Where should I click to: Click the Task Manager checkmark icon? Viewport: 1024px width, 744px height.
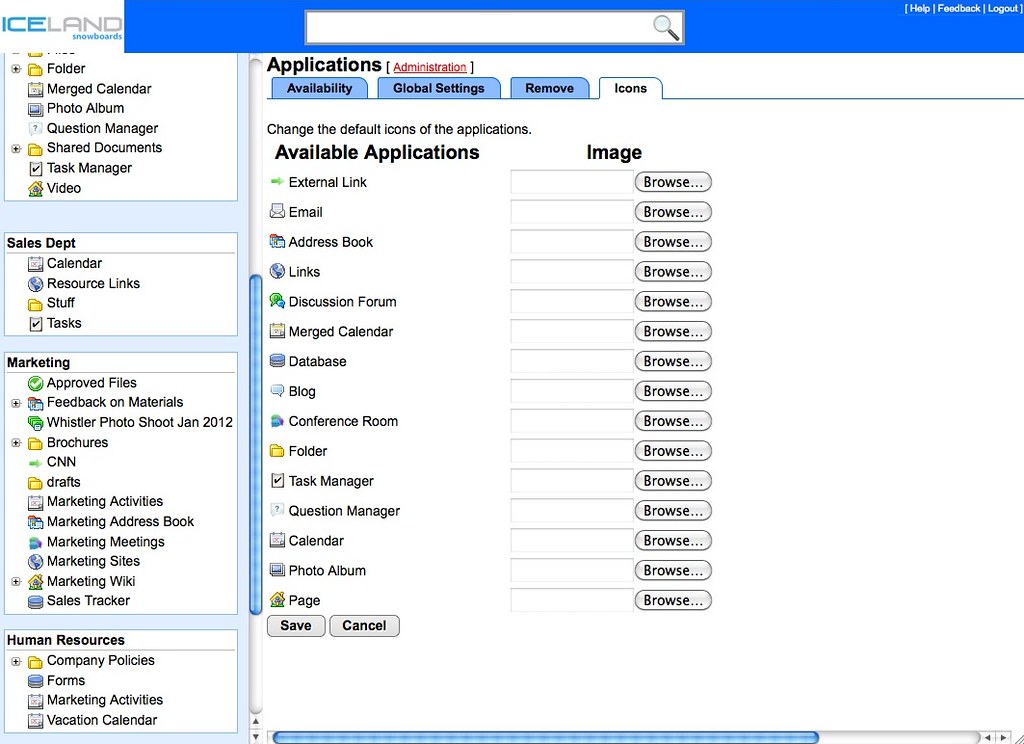(275, 481)
